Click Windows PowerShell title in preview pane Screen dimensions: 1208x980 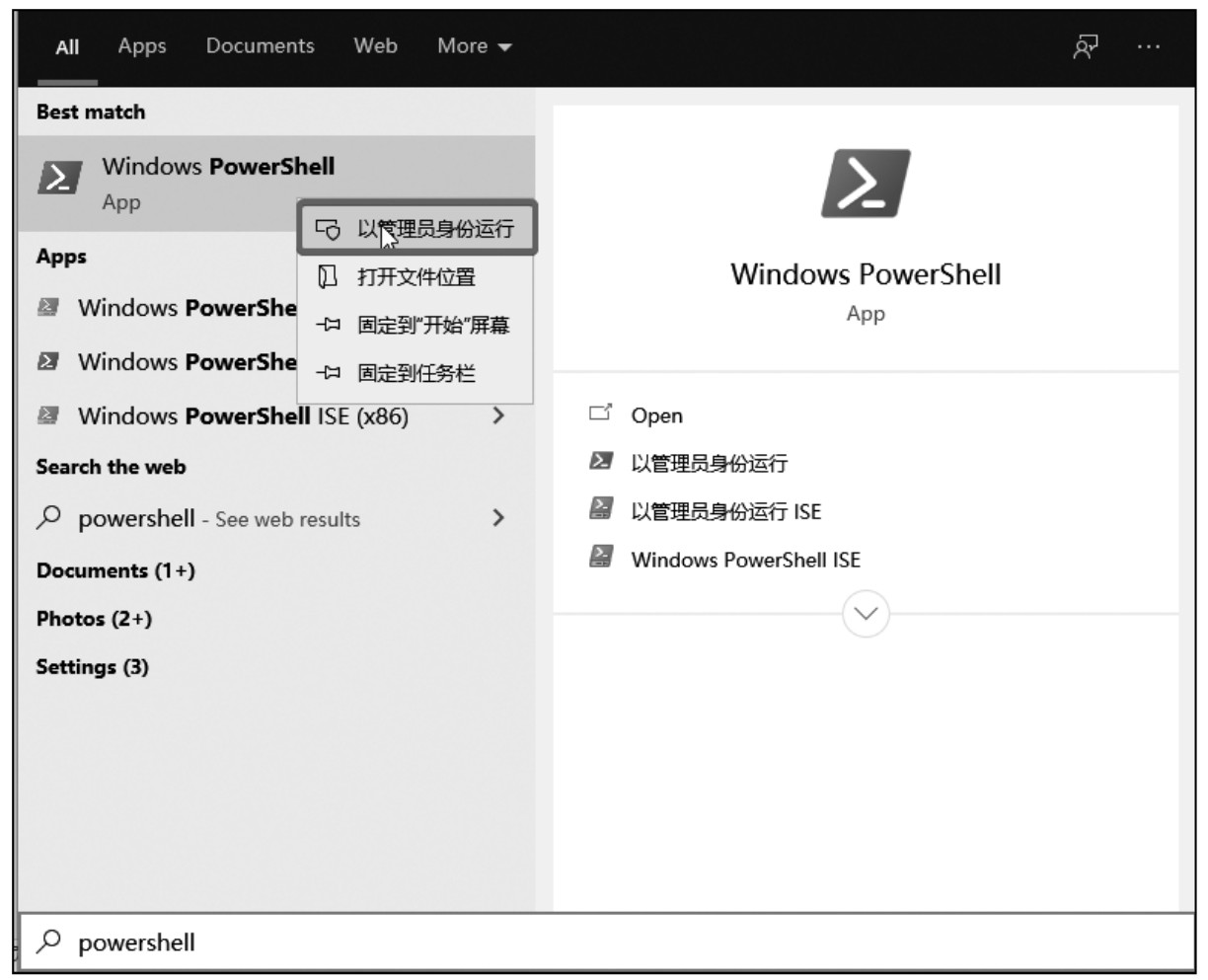tap(866, 274)
